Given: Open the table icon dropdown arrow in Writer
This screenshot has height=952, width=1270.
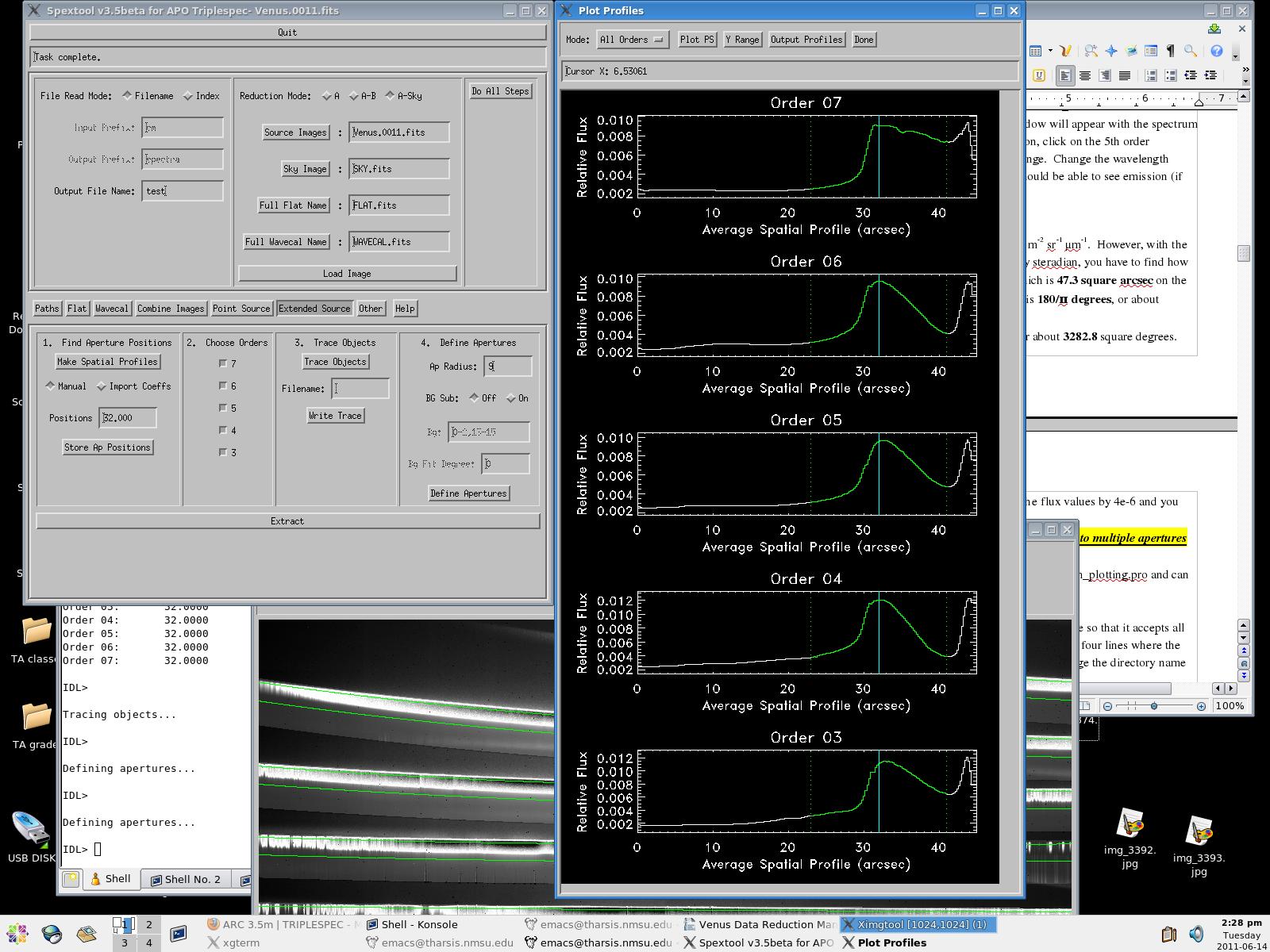Looking at the screenshot, I should [1050, 51].
